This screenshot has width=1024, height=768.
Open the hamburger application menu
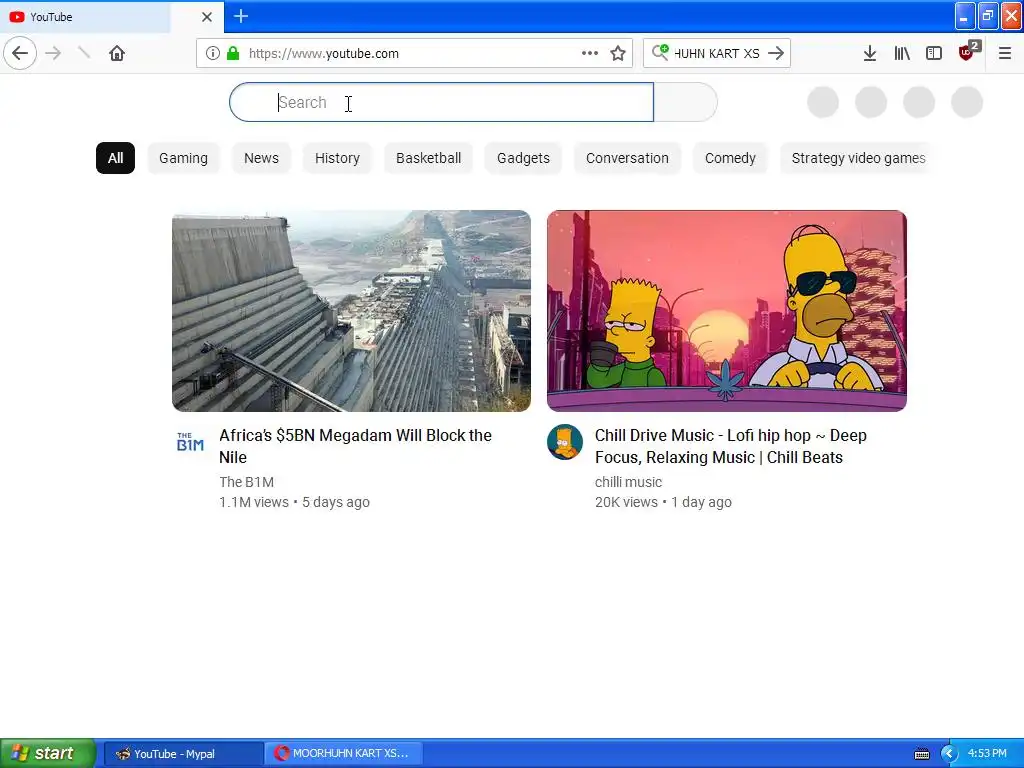[x=1004, y=53]
